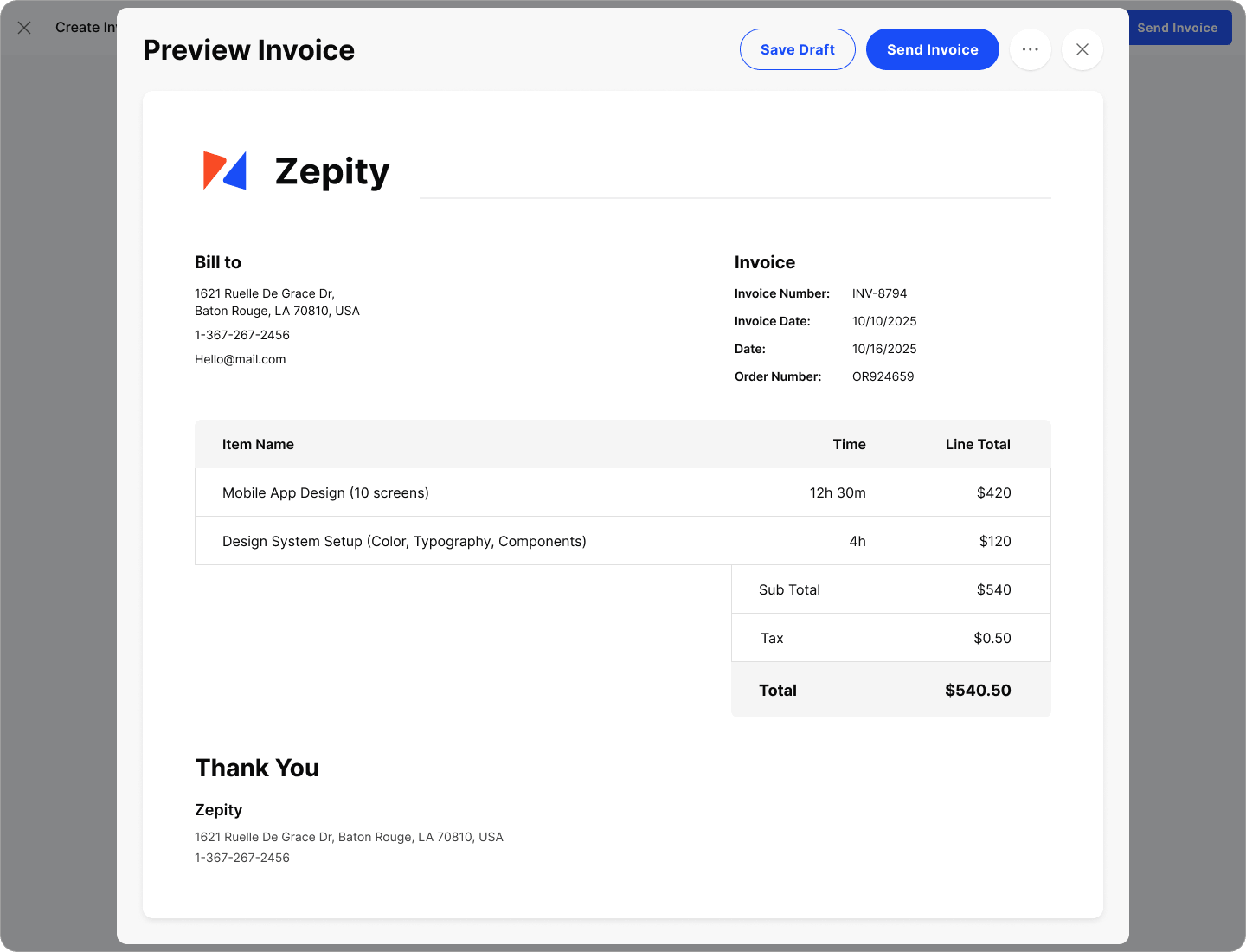
Task: Click the Line Total column header
Action: click(x=977, y=444)
